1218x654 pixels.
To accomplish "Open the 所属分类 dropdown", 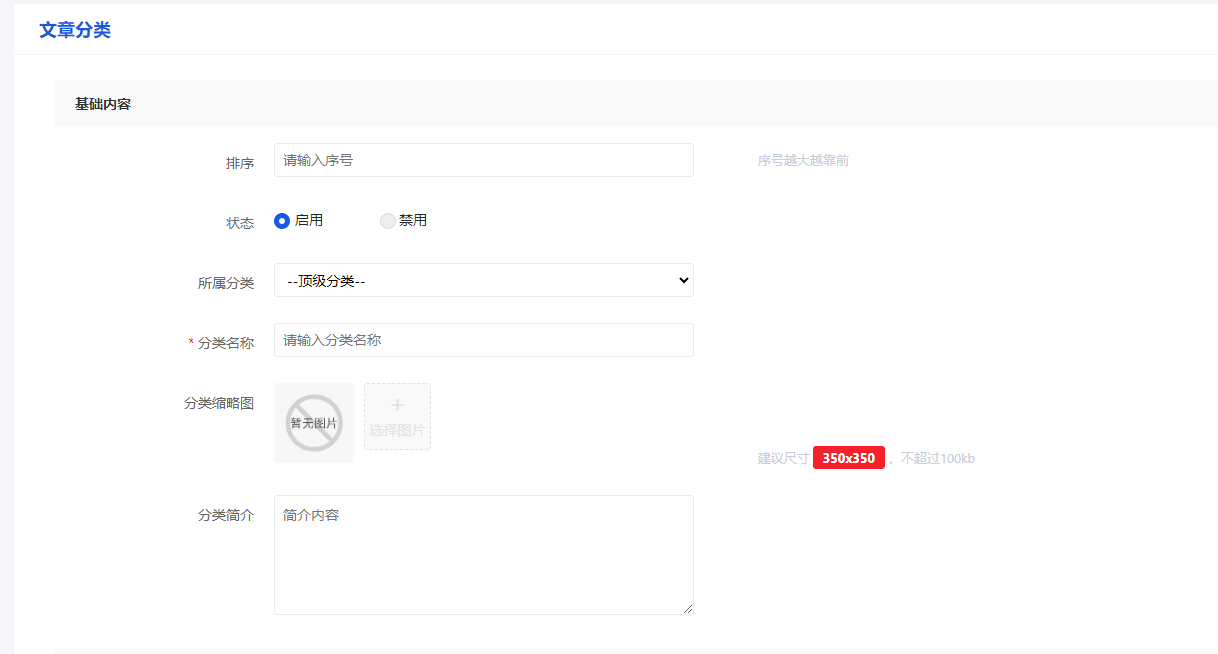I will coord(483,281).
